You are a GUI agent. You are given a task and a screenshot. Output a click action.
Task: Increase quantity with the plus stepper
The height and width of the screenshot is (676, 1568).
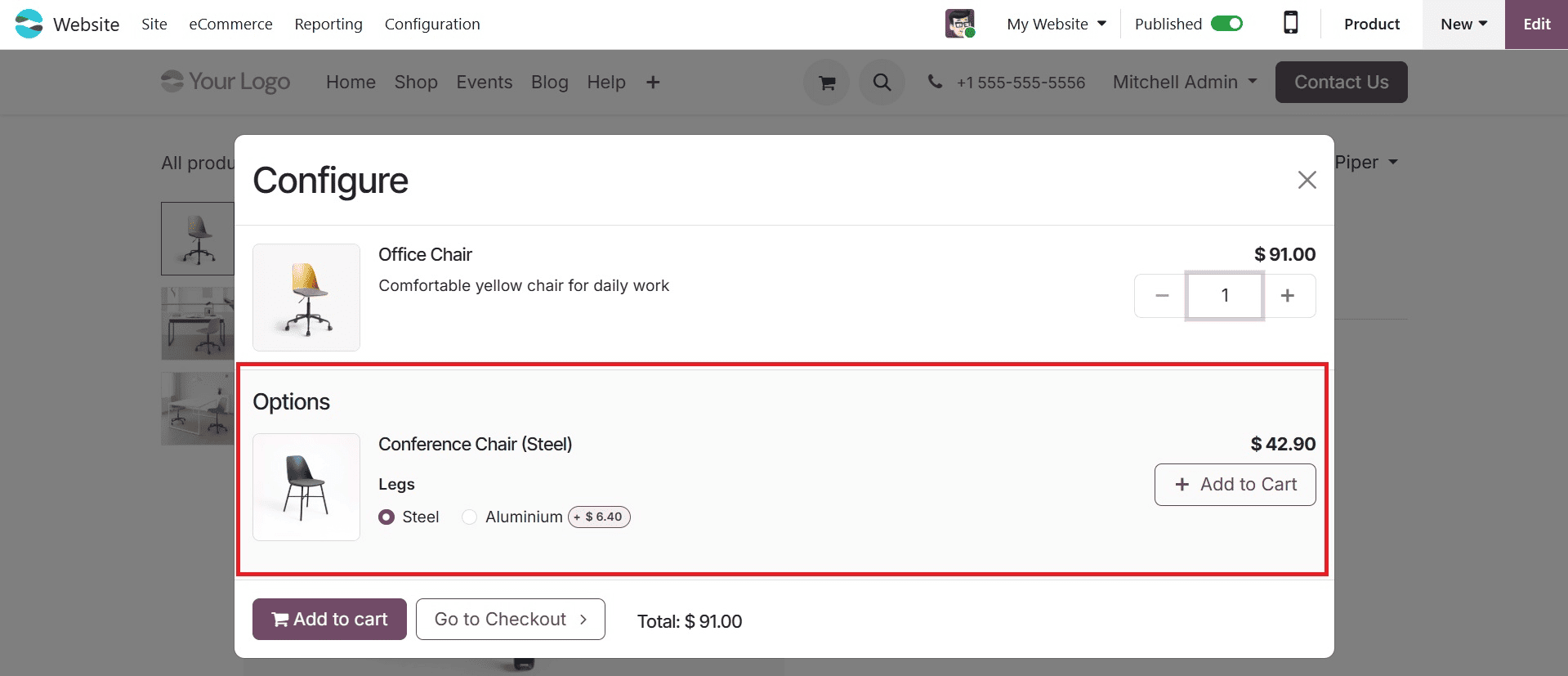tap(1289, 296)
